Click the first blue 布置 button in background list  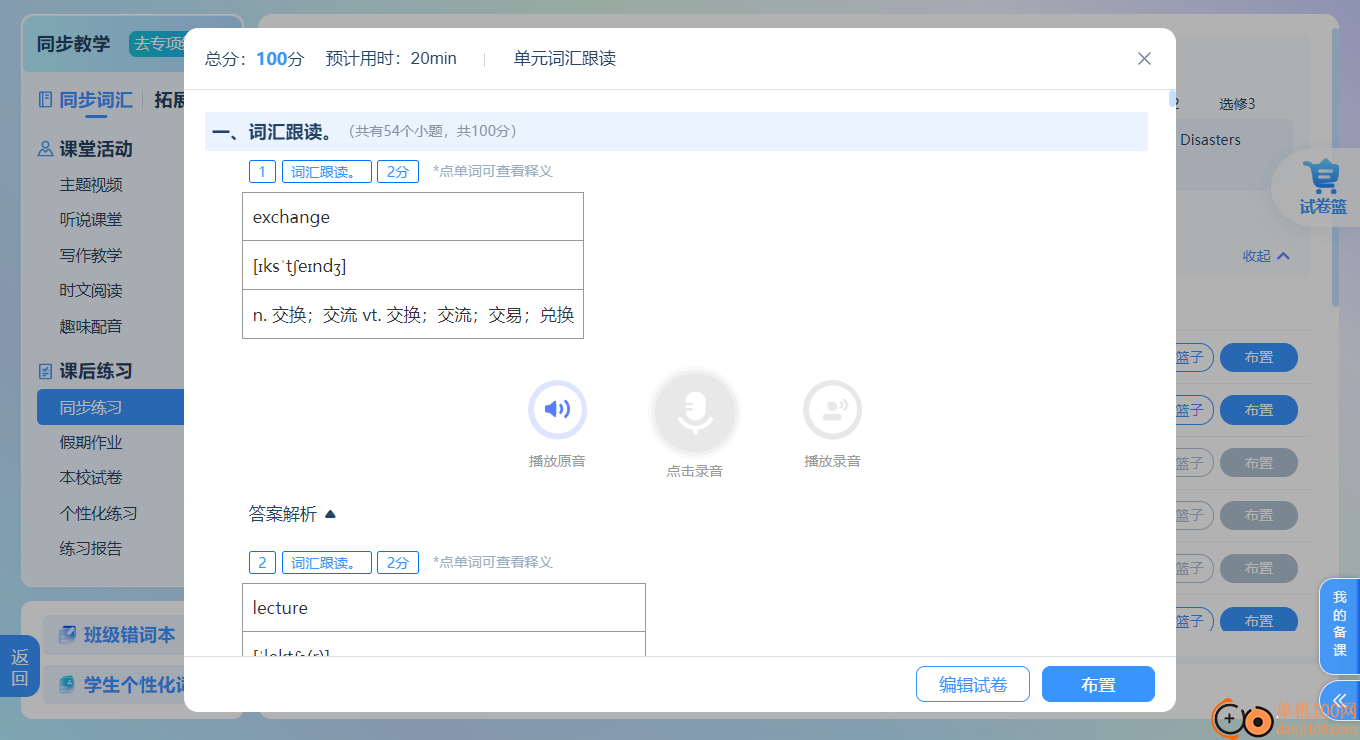click(x=1259, y=357)
